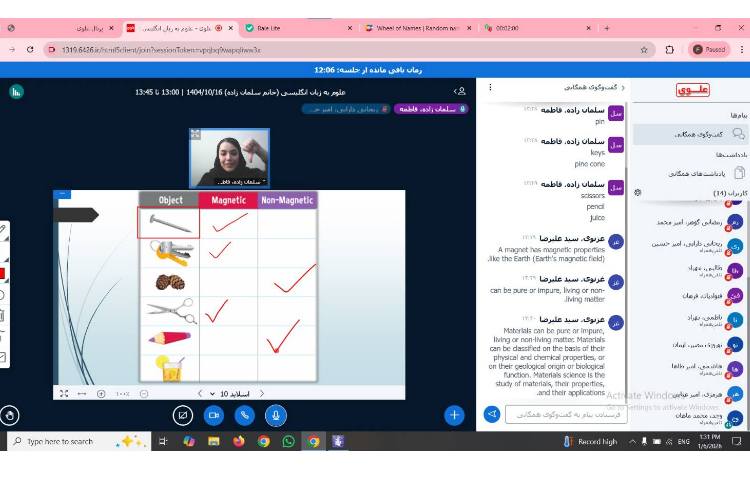
Task: Open Task View on the taskbar
Action: 163,441
